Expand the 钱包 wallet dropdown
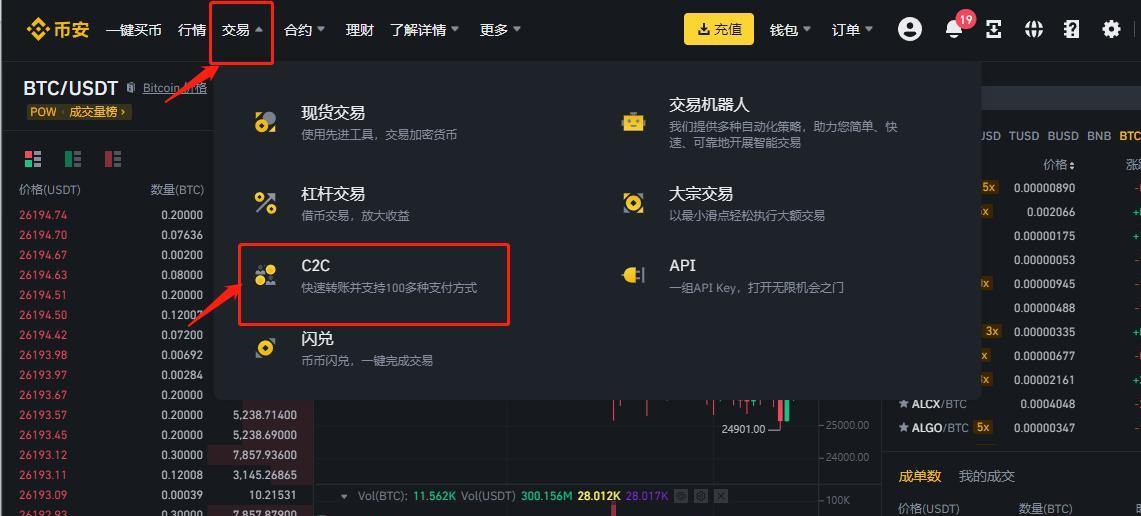The image size is (1141, 516). point(790,30)
